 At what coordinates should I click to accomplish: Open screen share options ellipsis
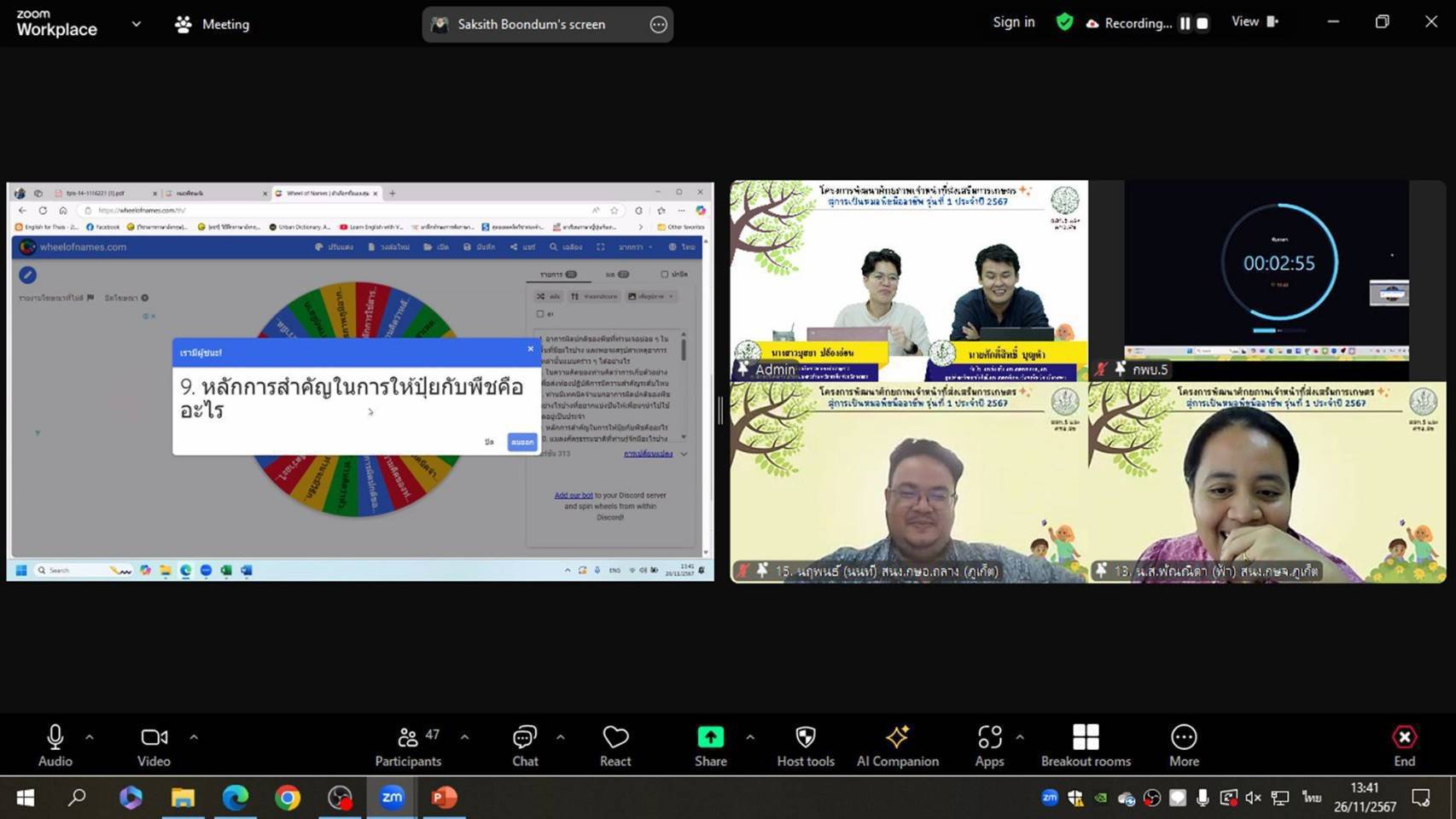658,25
